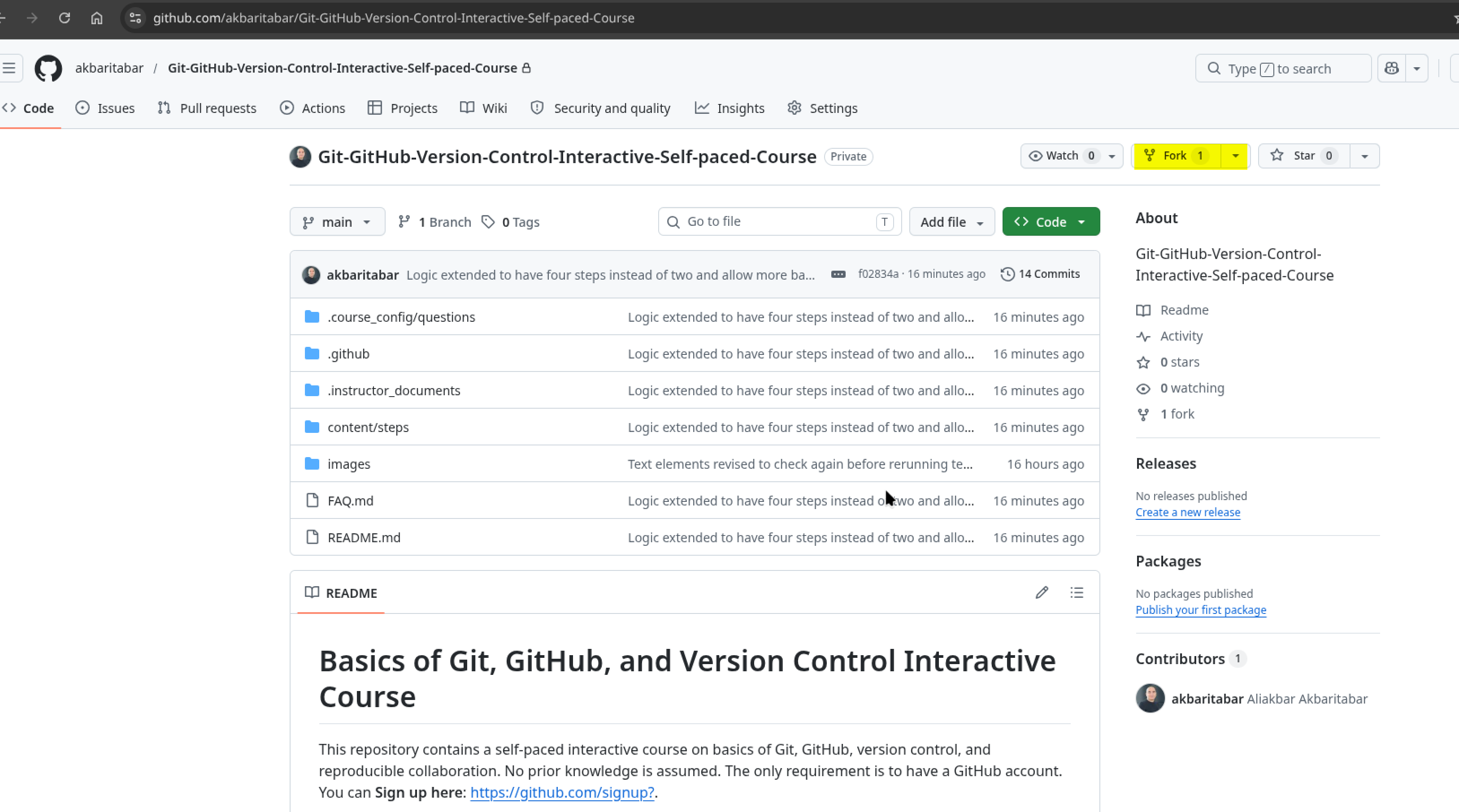Open the GitHub signup link
This screenshot has width=1459, height=812.
[562, 793]
